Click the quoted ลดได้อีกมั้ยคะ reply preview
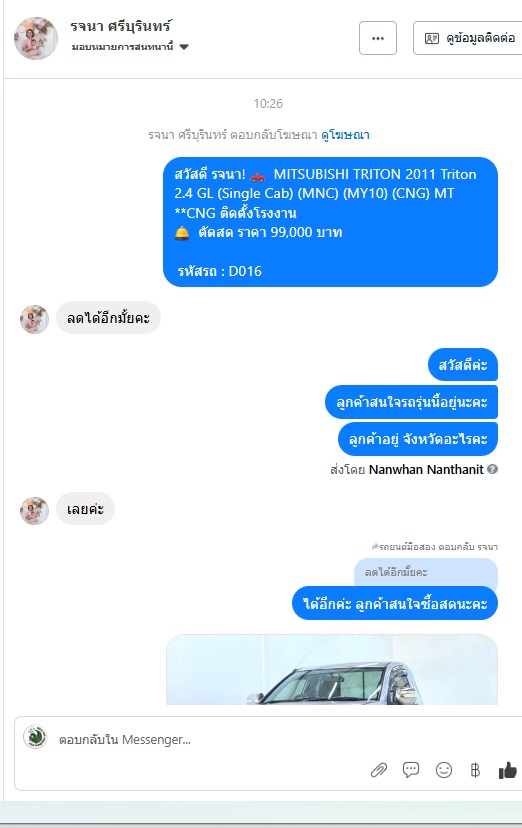 tap(426, 572)
